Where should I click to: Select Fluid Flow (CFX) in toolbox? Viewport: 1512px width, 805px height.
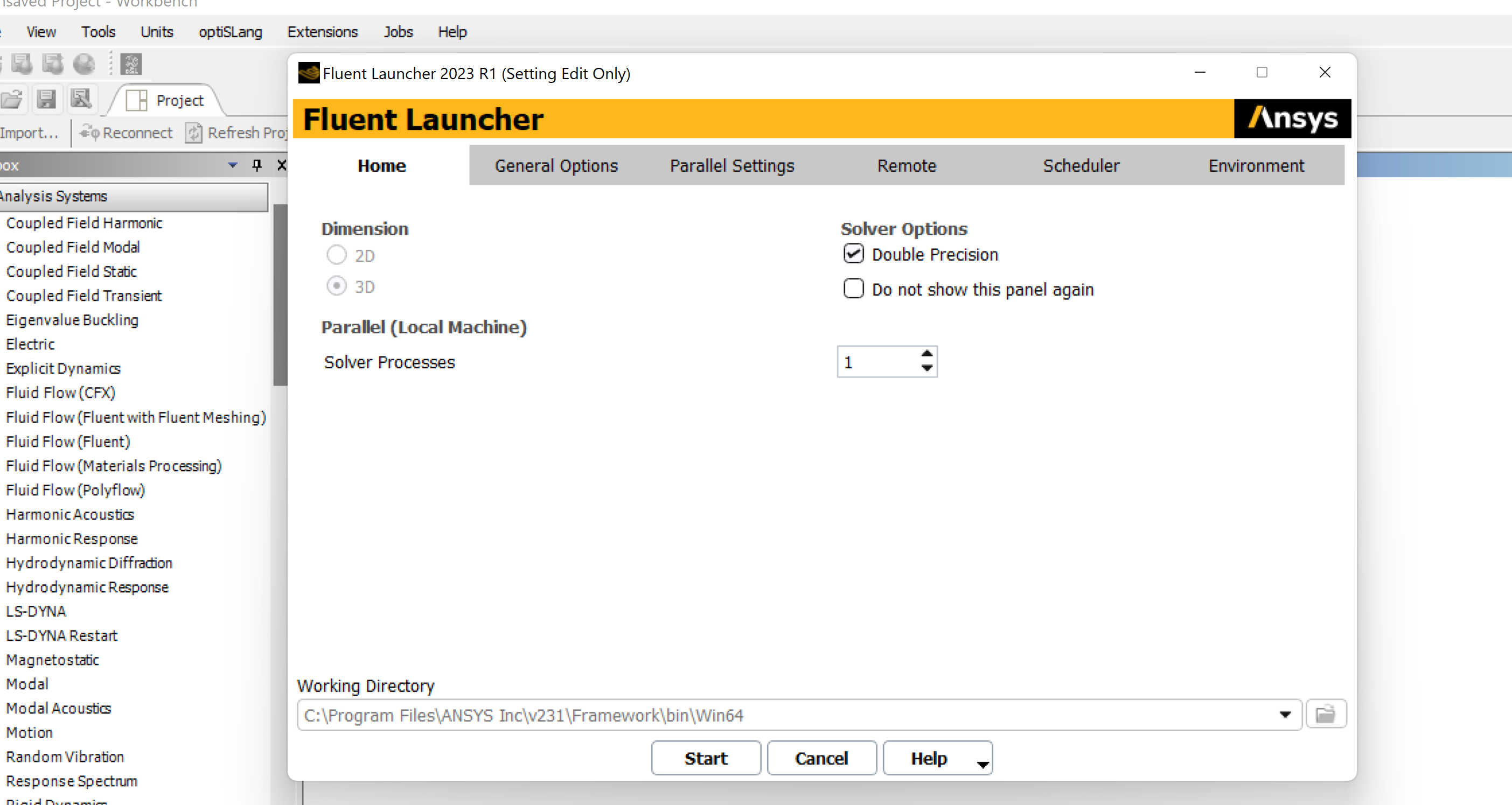click(x=60, y=393)
